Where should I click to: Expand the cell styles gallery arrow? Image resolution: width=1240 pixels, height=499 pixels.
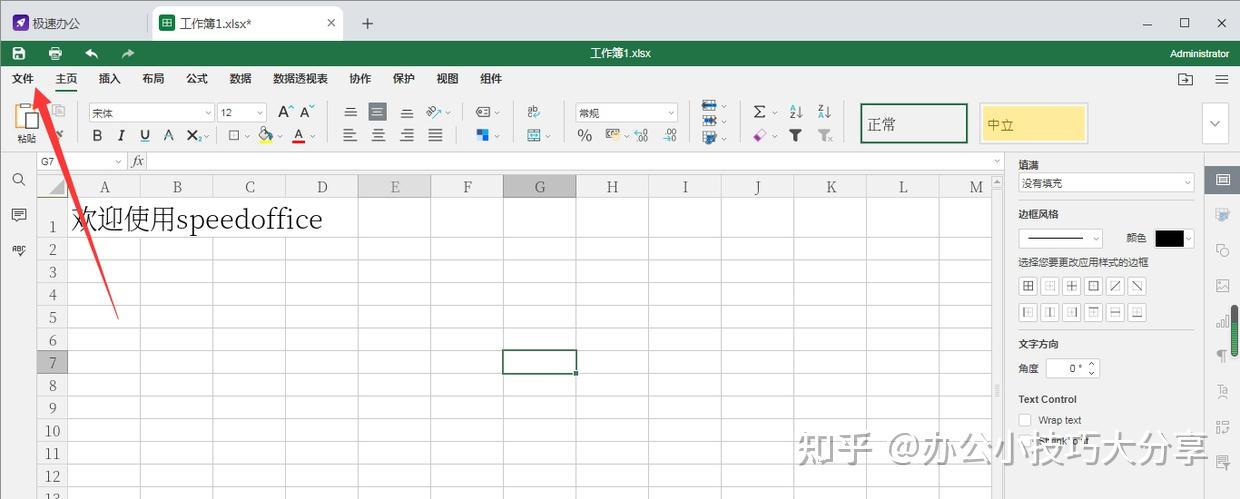click(x=1216, y=124)
